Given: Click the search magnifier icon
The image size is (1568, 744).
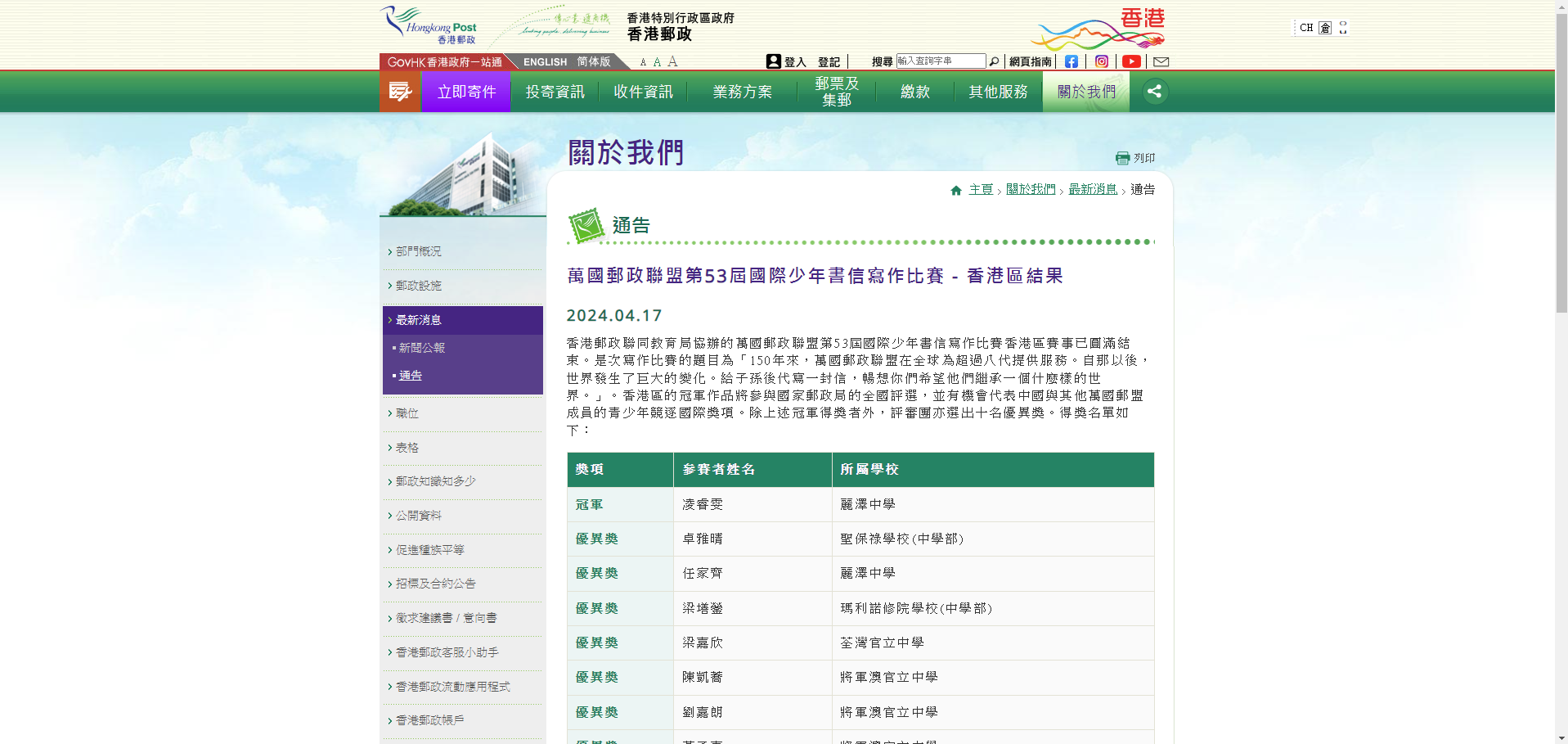Looking at the screenshot, I should tap(994, 61).
